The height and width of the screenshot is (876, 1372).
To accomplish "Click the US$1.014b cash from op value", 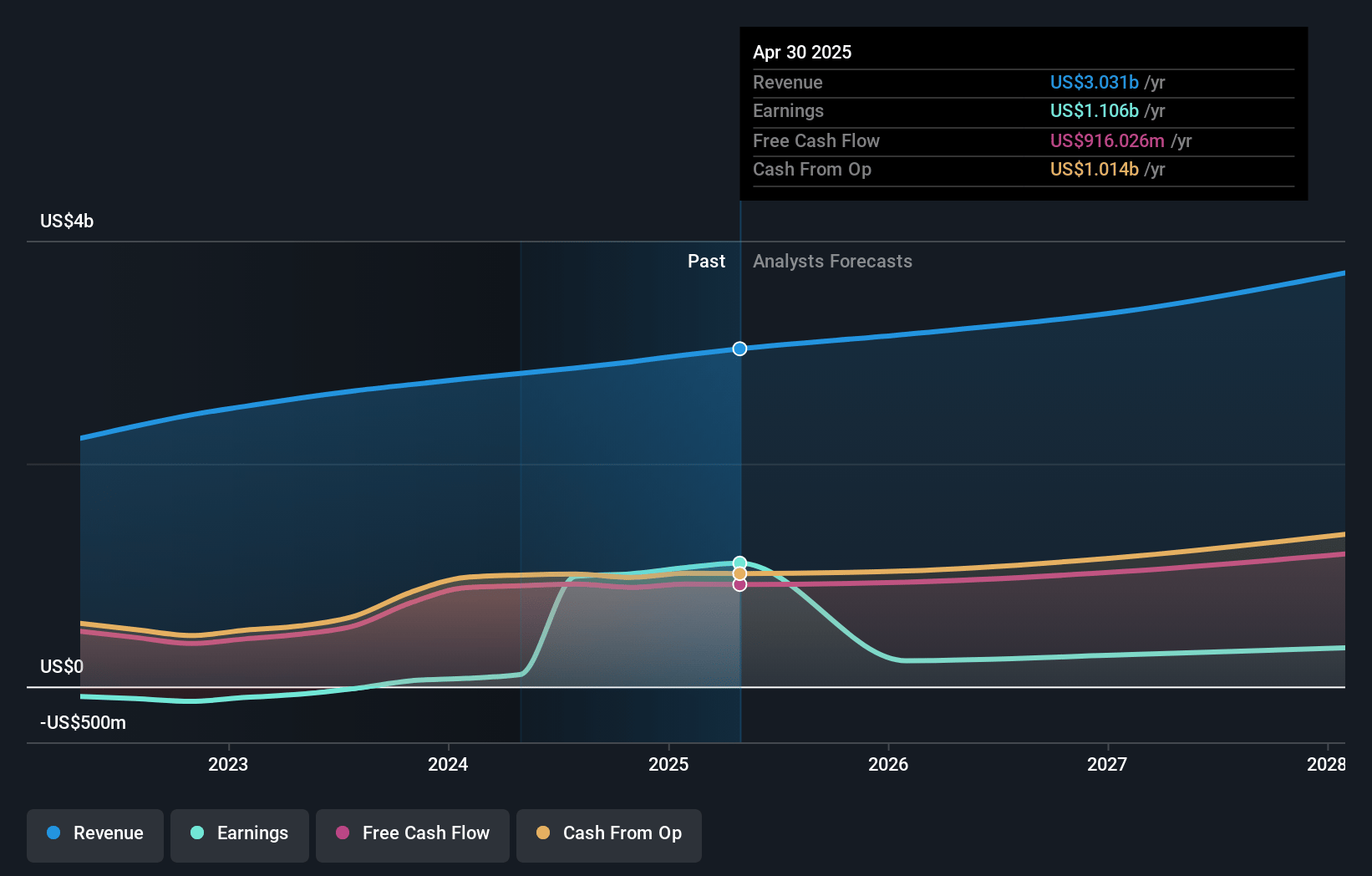I will [1095, 169].
